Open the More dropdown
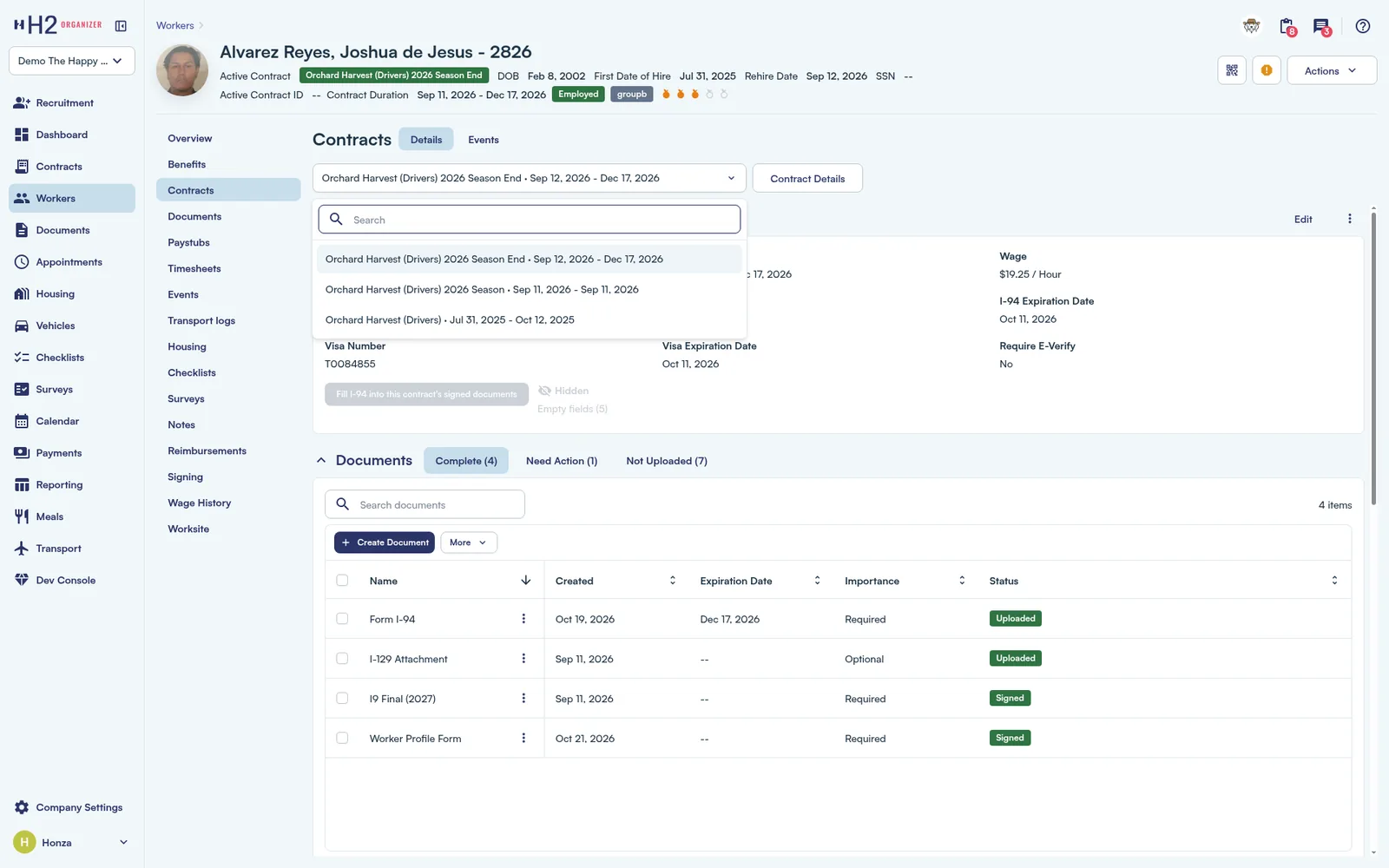The height and width of the screenshot is (868, 1389). point(469,542)
